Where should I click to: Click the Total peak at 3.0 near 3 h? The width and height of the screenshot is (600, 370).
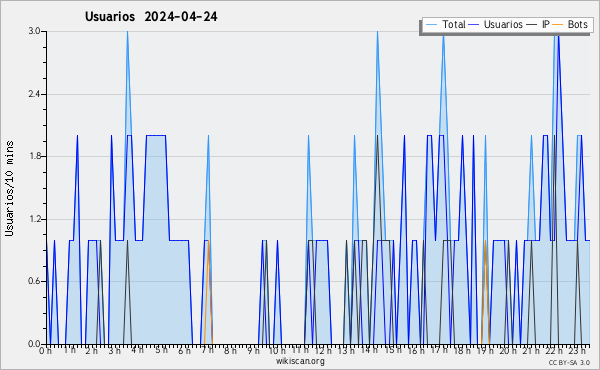[127, 32]
